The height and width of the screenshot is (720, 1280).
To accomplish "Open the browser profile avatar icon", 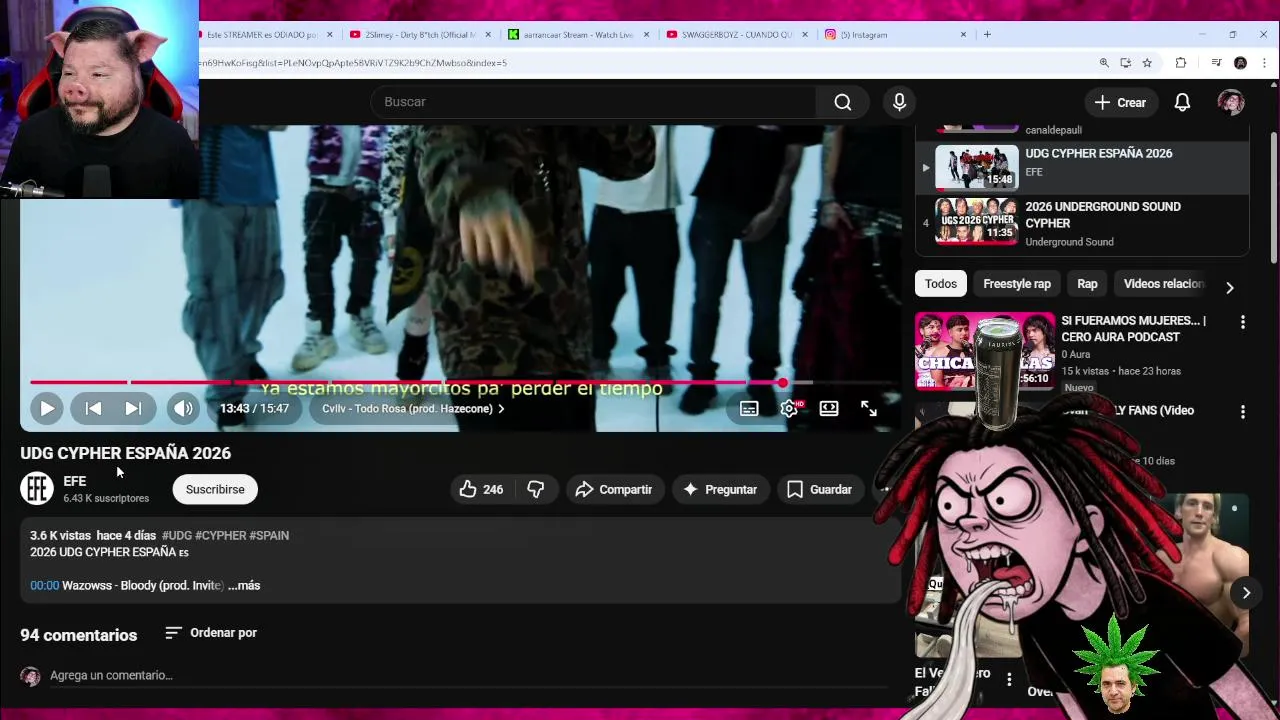I will (x=1240, y=63).
